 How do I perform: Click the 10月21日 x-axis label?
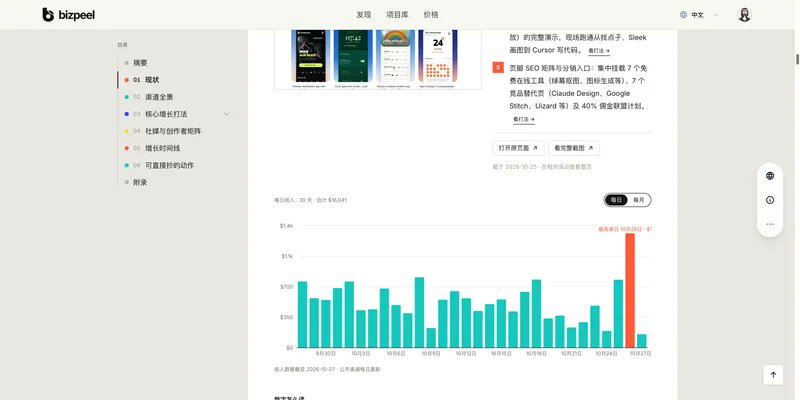pyautogui.click(x=571, y=354)
